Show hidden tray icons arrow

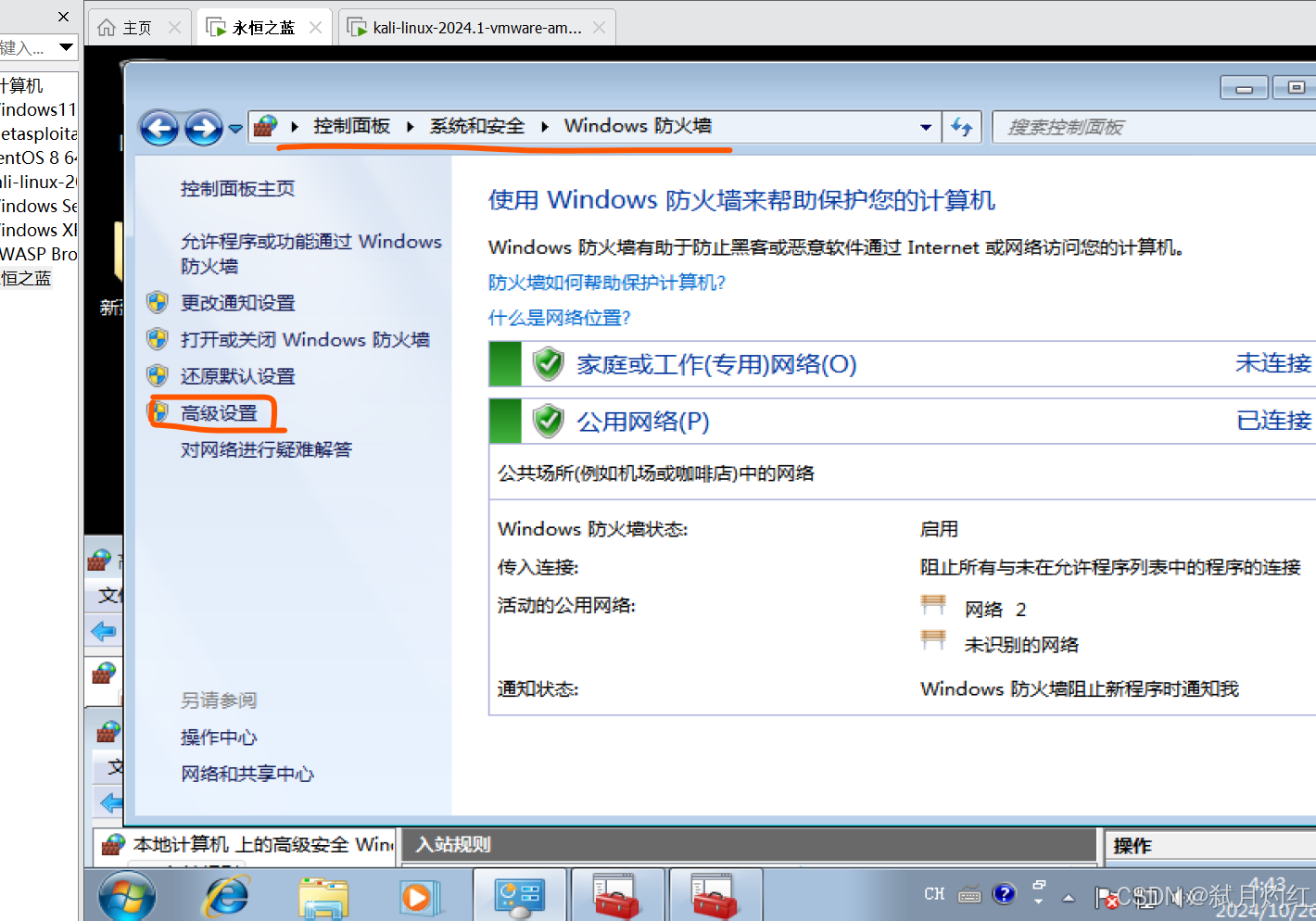tap(1069, 897)
